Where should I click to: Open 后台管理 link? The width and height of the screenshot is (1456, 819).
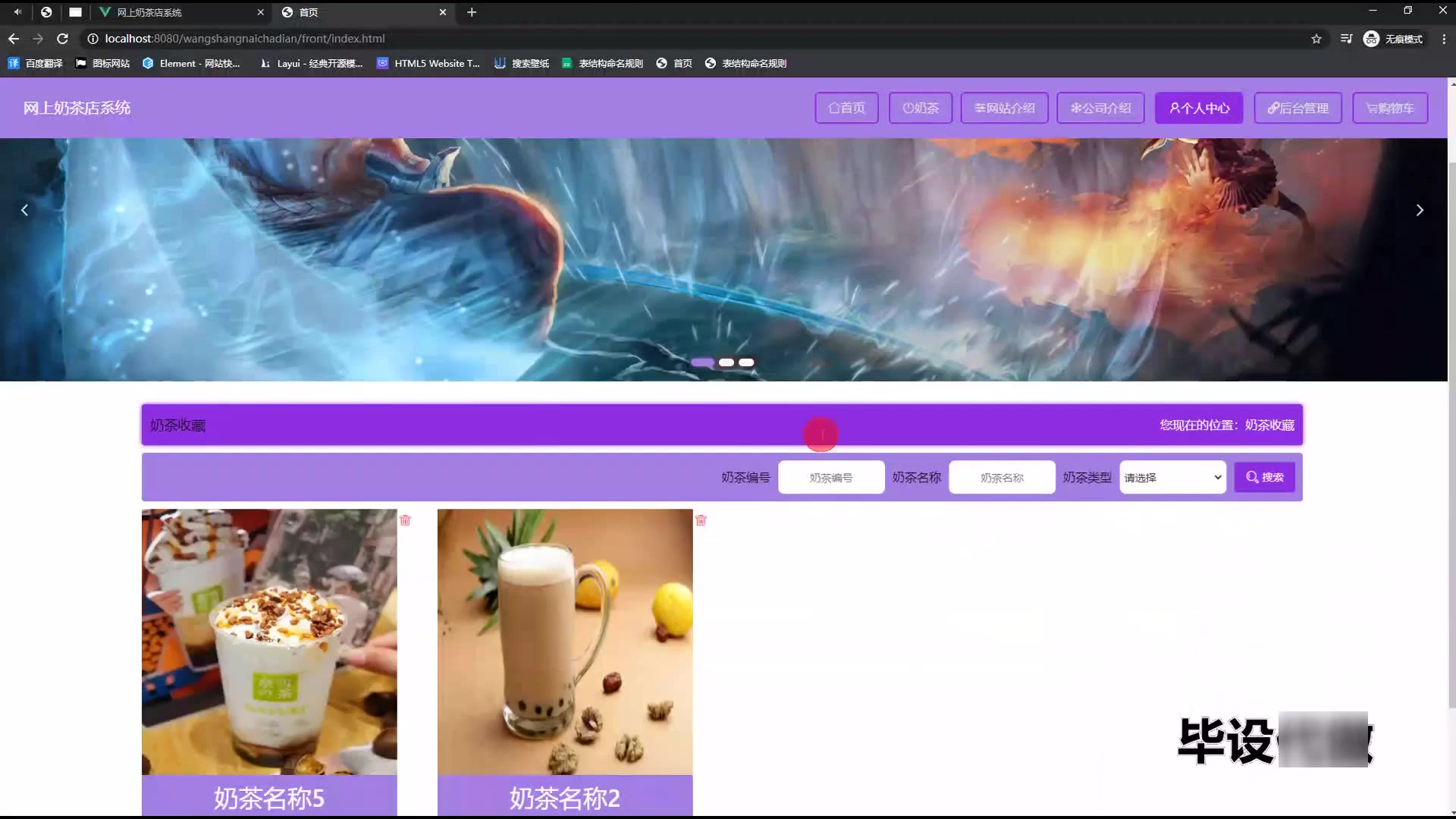[1298, 108]
